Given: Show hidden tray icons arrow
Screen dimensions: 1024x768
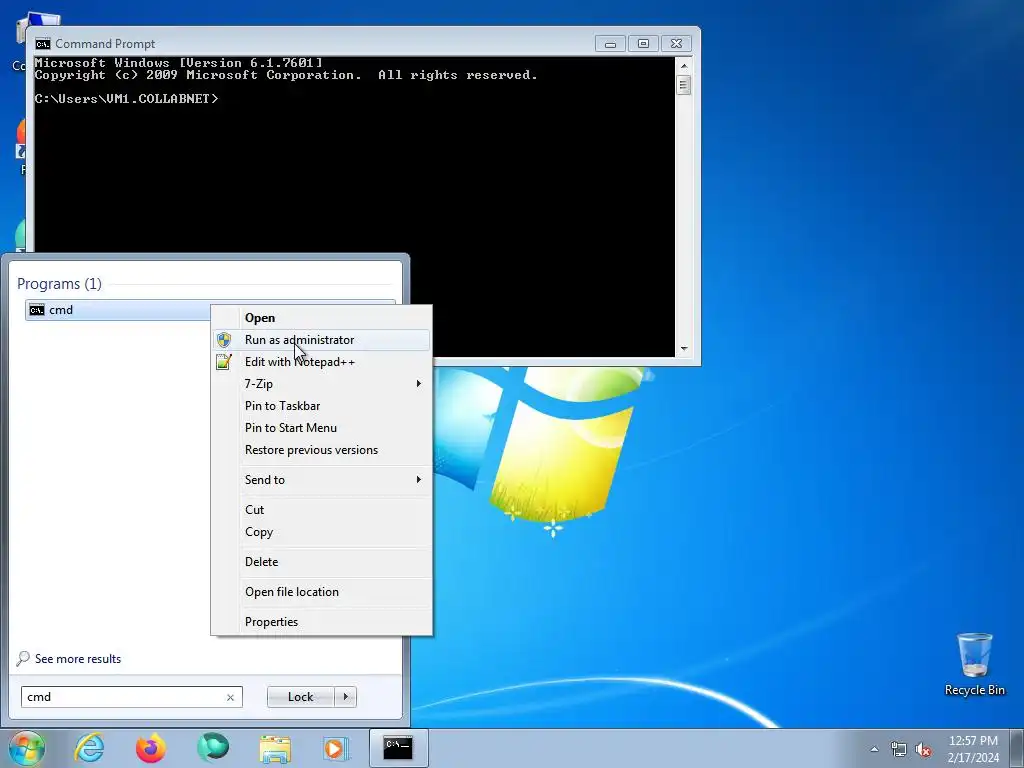Looking at the screenshot, I should click(874, 749).
